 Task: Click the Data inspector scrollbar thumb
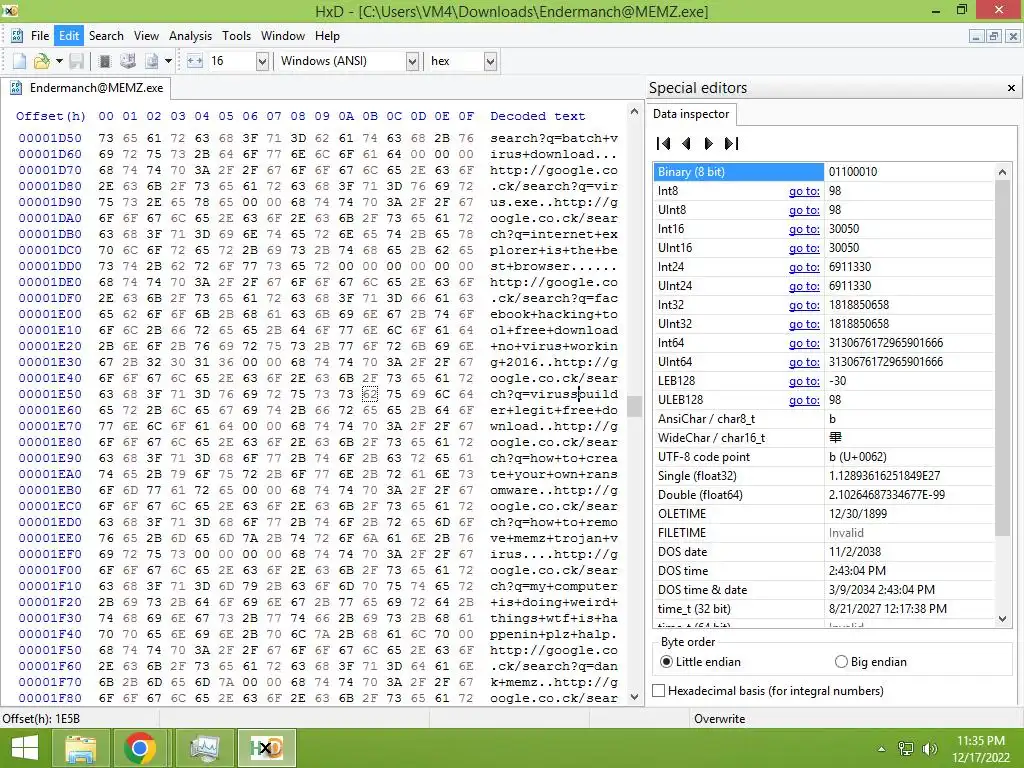pos(1002,358)
